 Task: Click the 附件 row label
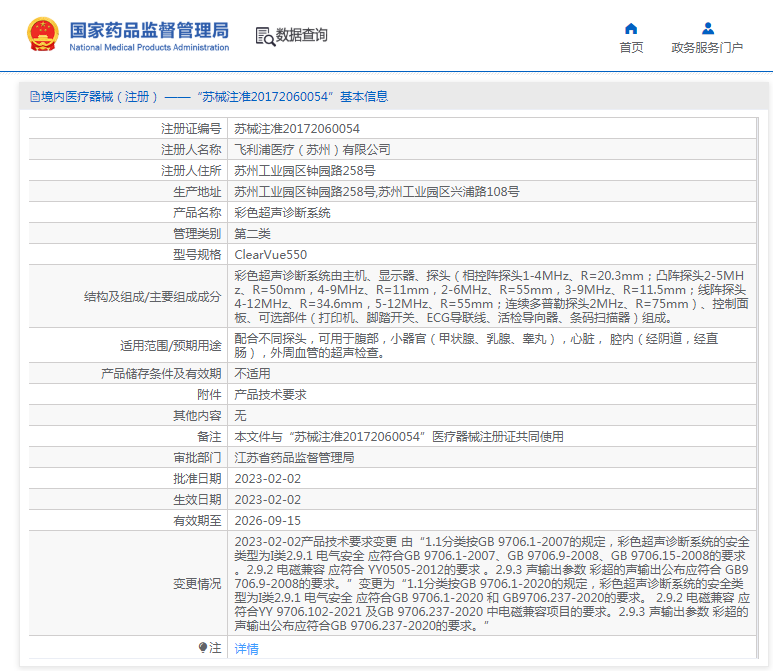(210, 394)
